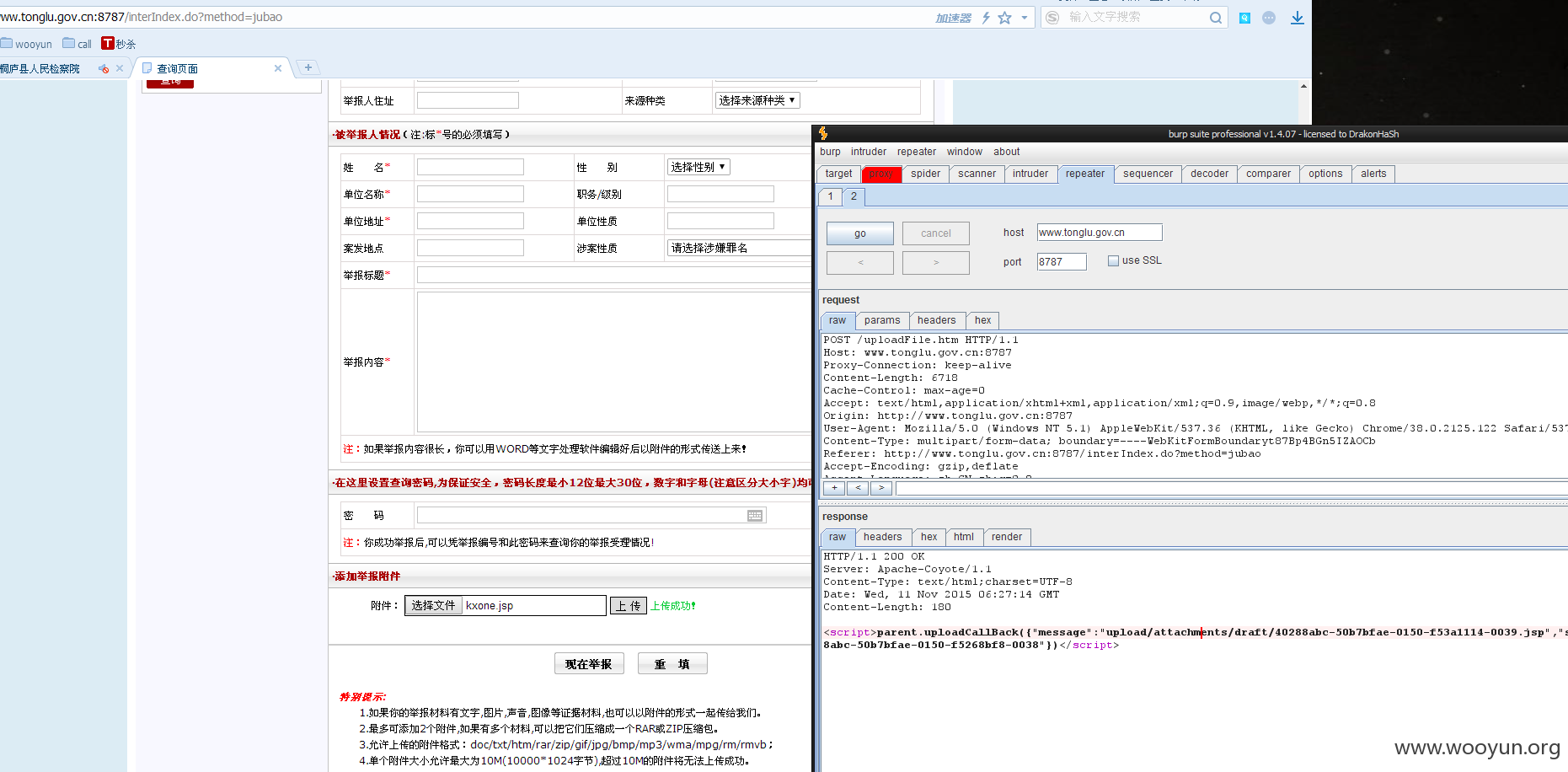Switch to the 桐庐县人民检察院 tab
1568x772 pixels.
pyautogui.click(x=40, y=69)
